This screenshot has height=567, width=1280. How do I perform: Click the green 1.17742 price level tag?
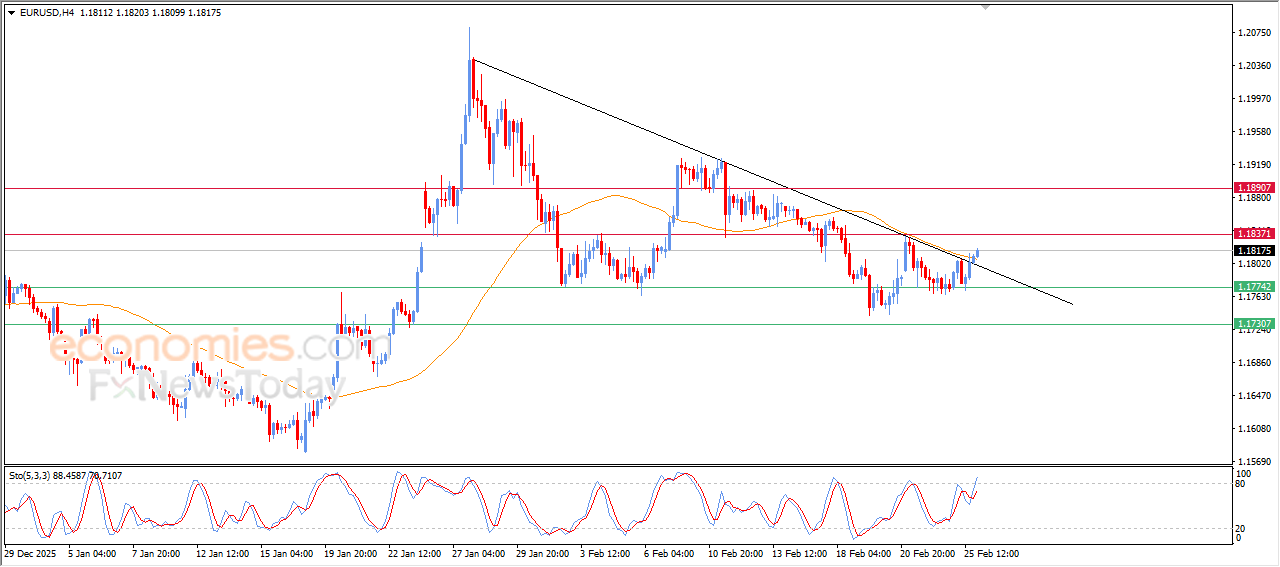[x=1253, y=287]
